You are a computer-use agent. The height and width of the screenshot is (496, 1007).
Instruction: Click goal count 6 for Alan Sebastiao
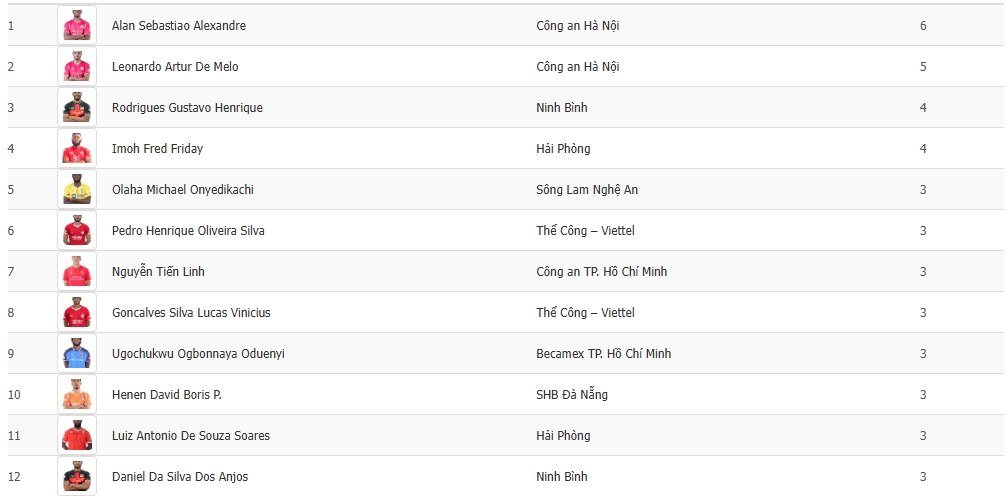[923, 26]
